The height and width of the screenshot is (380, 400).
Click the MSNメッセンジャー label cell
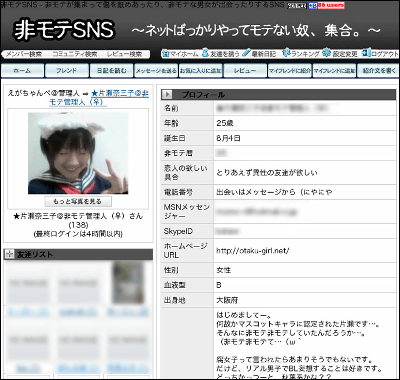click(x=187, y=212)
